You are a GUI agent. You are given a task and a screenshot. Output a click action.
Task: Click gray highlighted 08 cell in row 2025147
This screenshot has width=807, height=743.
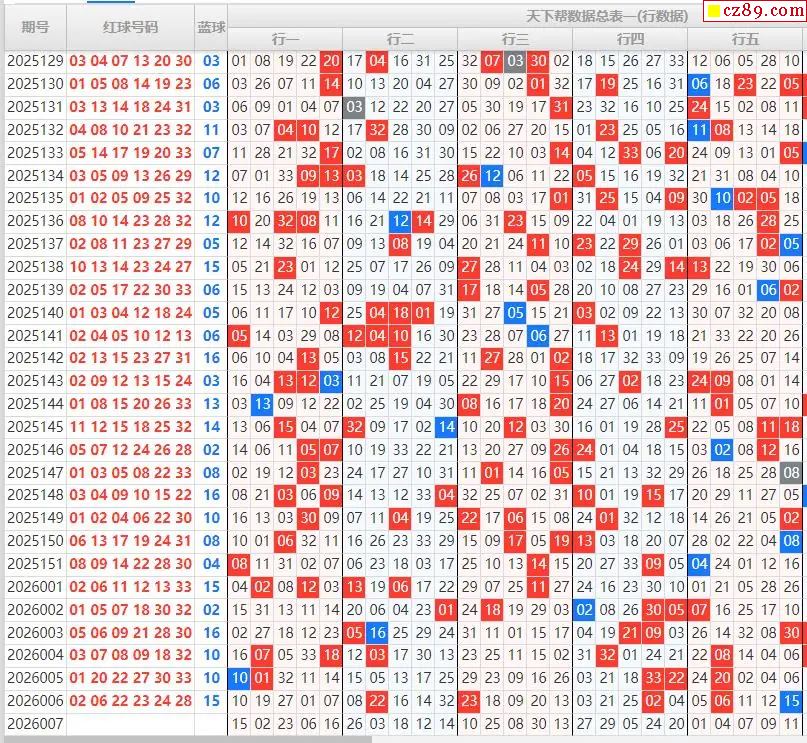pyautogui.click(x=792, y=472)
